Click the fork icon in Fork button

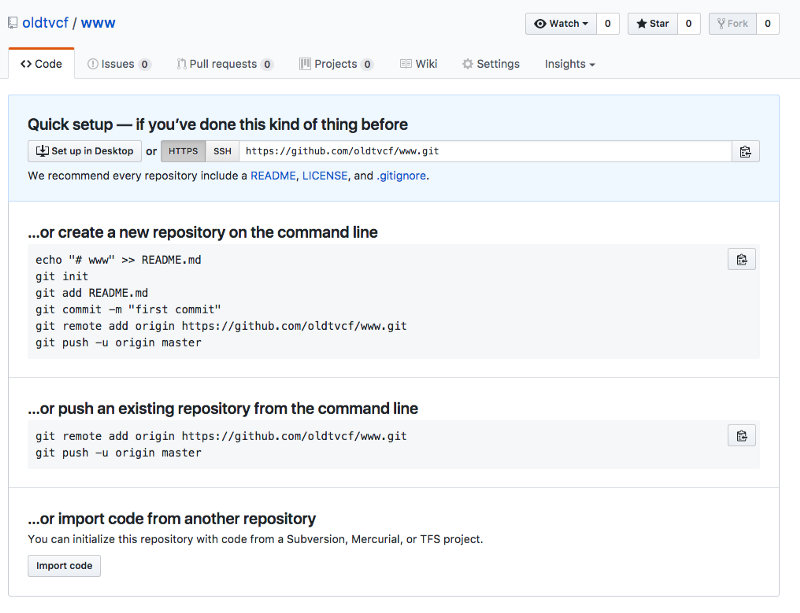[x=721, y=23]
